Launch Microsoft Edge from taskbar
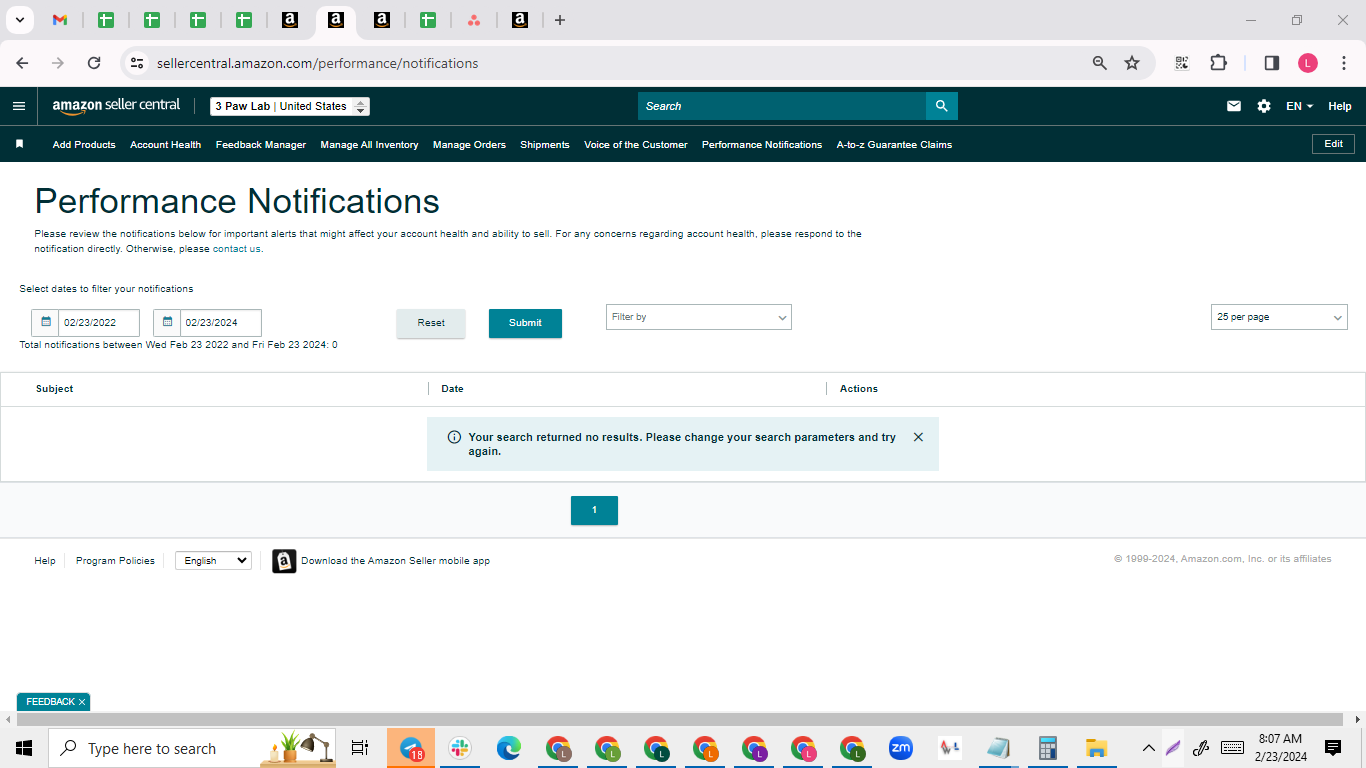1366x768 pixels. 509,748
